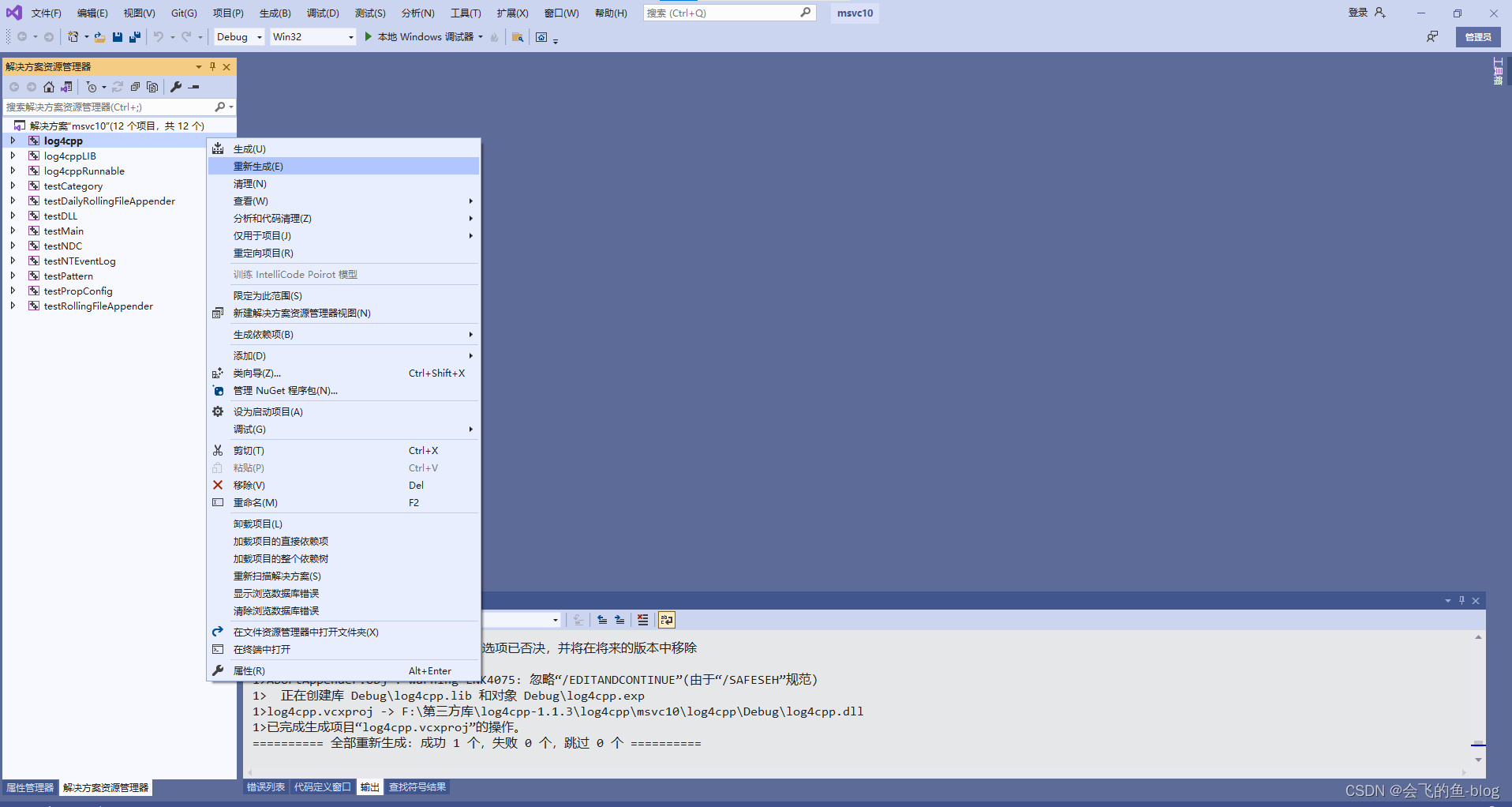Click the collapse all icon in Solution Explorer

[135, 87]
